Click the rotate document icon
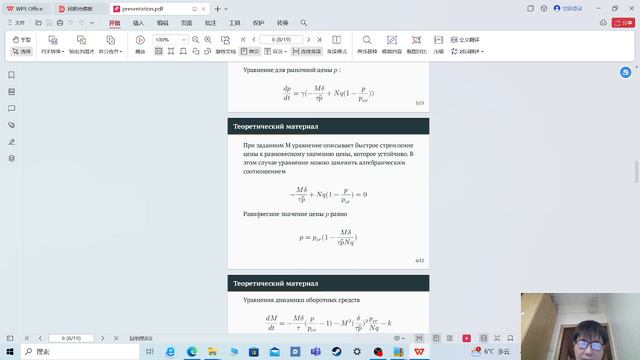 pos(225,40)
